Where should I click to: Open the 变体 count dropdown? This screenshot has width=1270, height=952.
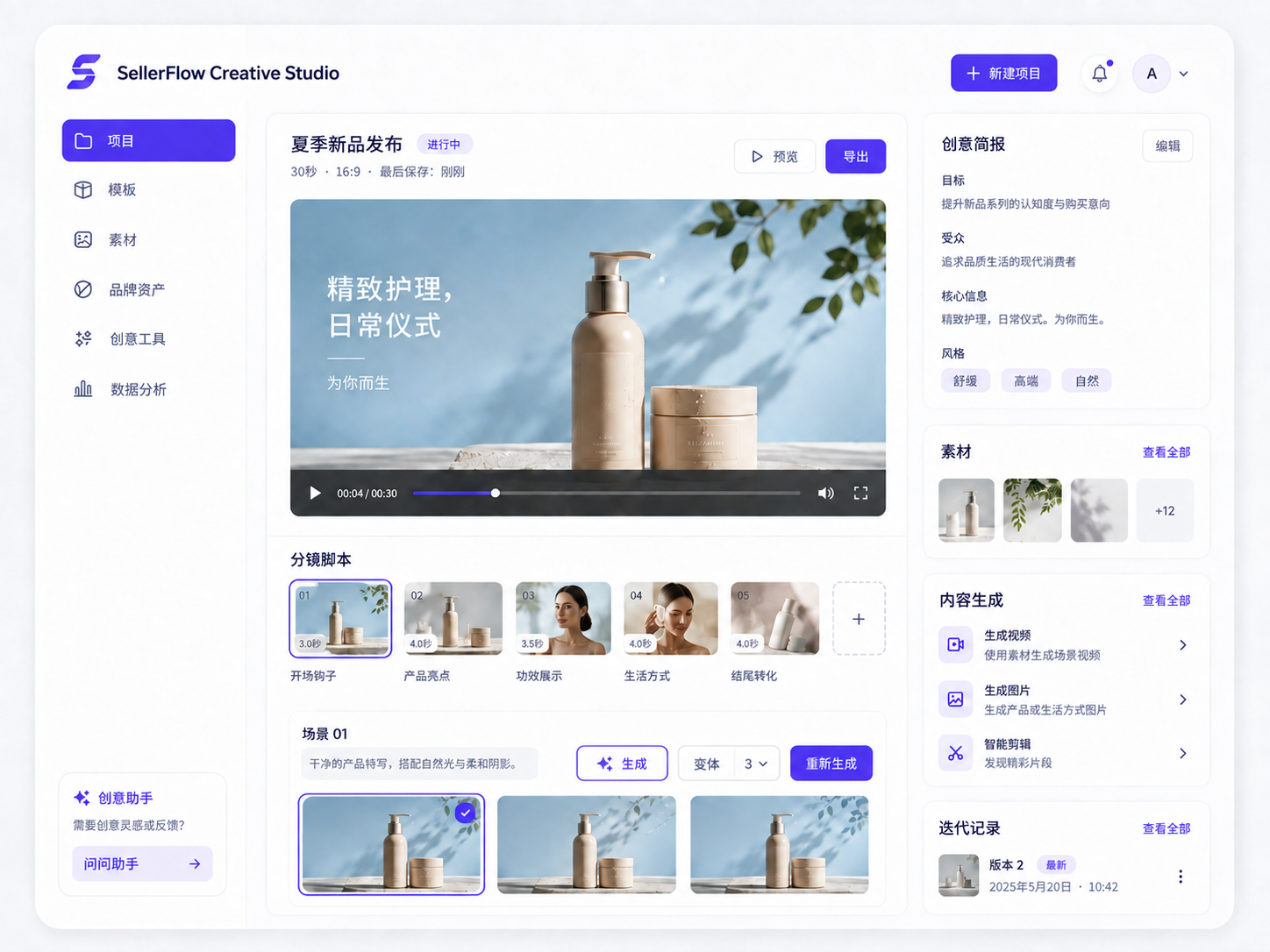[x=755, y=764]
